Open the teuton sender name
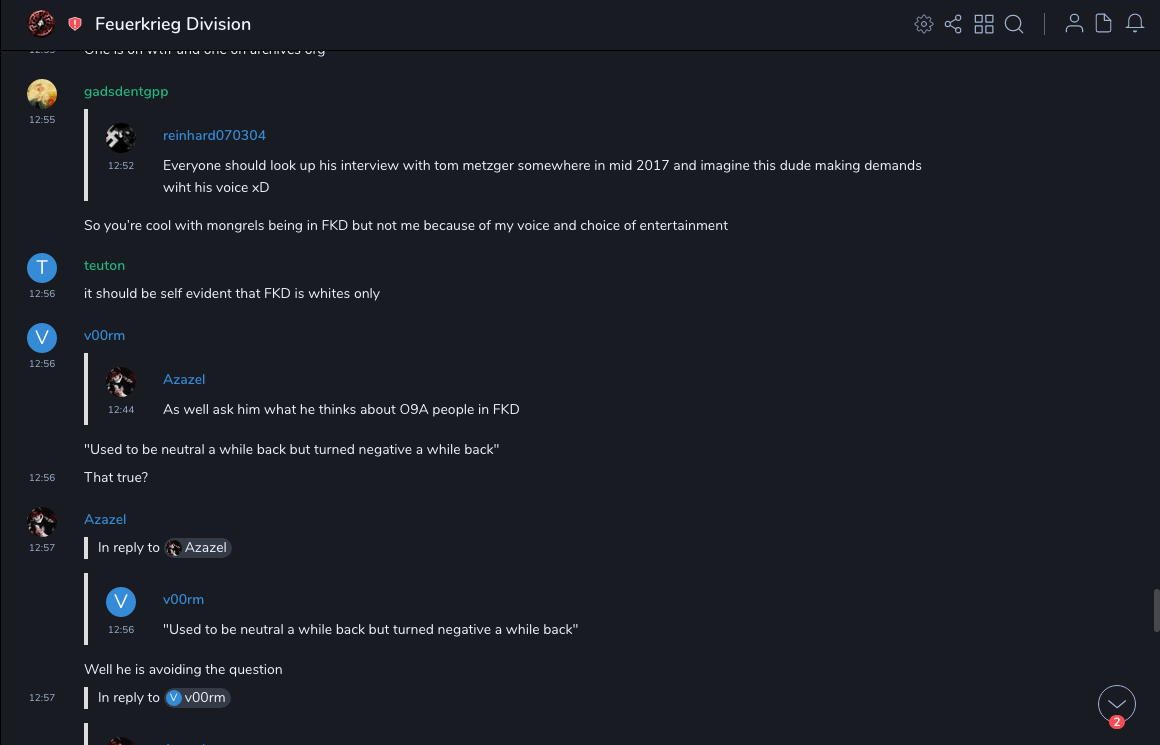The height and width of the screenshot is (745, 1160). 104,265
